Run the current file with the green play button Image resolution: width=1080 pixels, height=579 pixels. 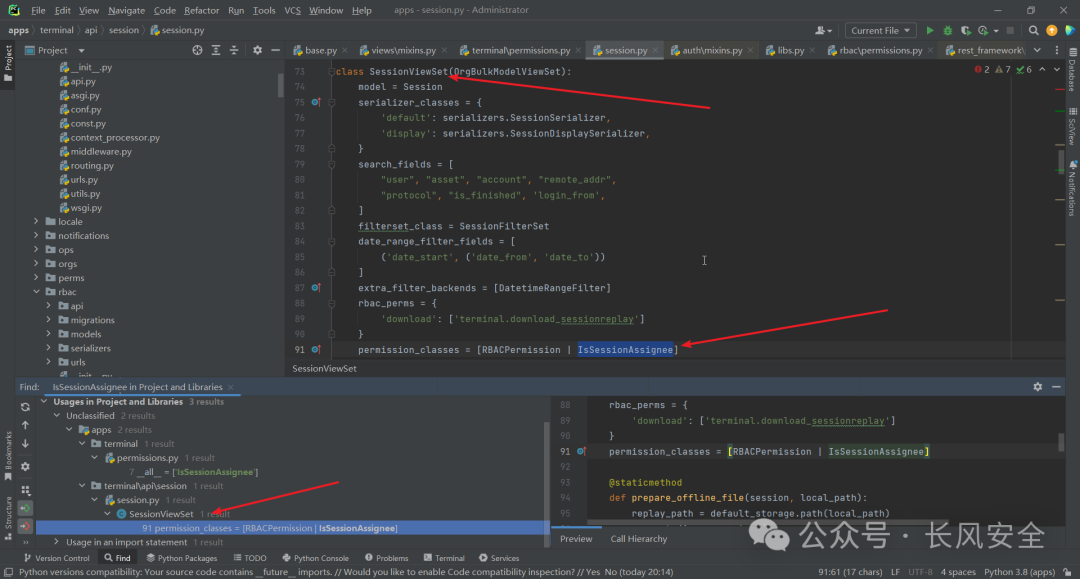(x=930, y=30)
